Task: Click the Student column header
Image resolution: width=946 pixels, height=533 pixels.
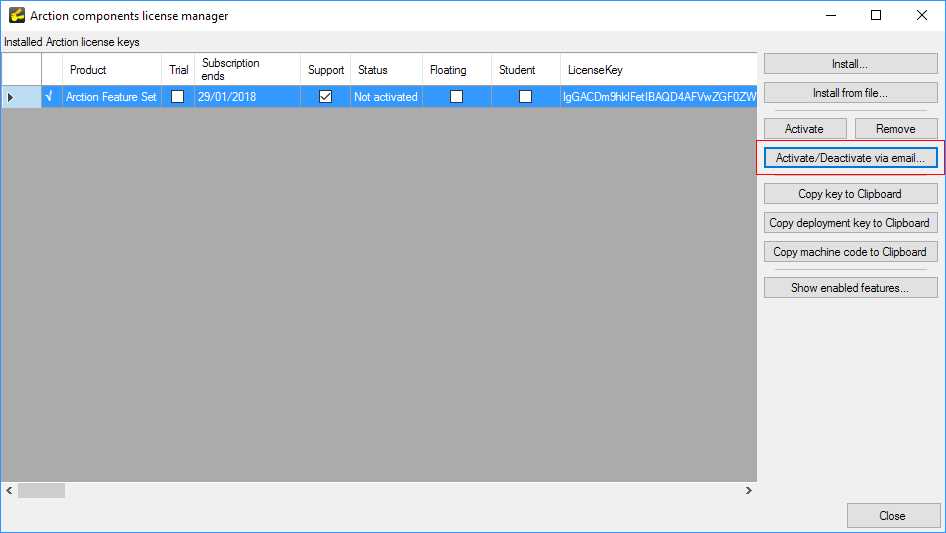Action: click(x=525, y=69)
